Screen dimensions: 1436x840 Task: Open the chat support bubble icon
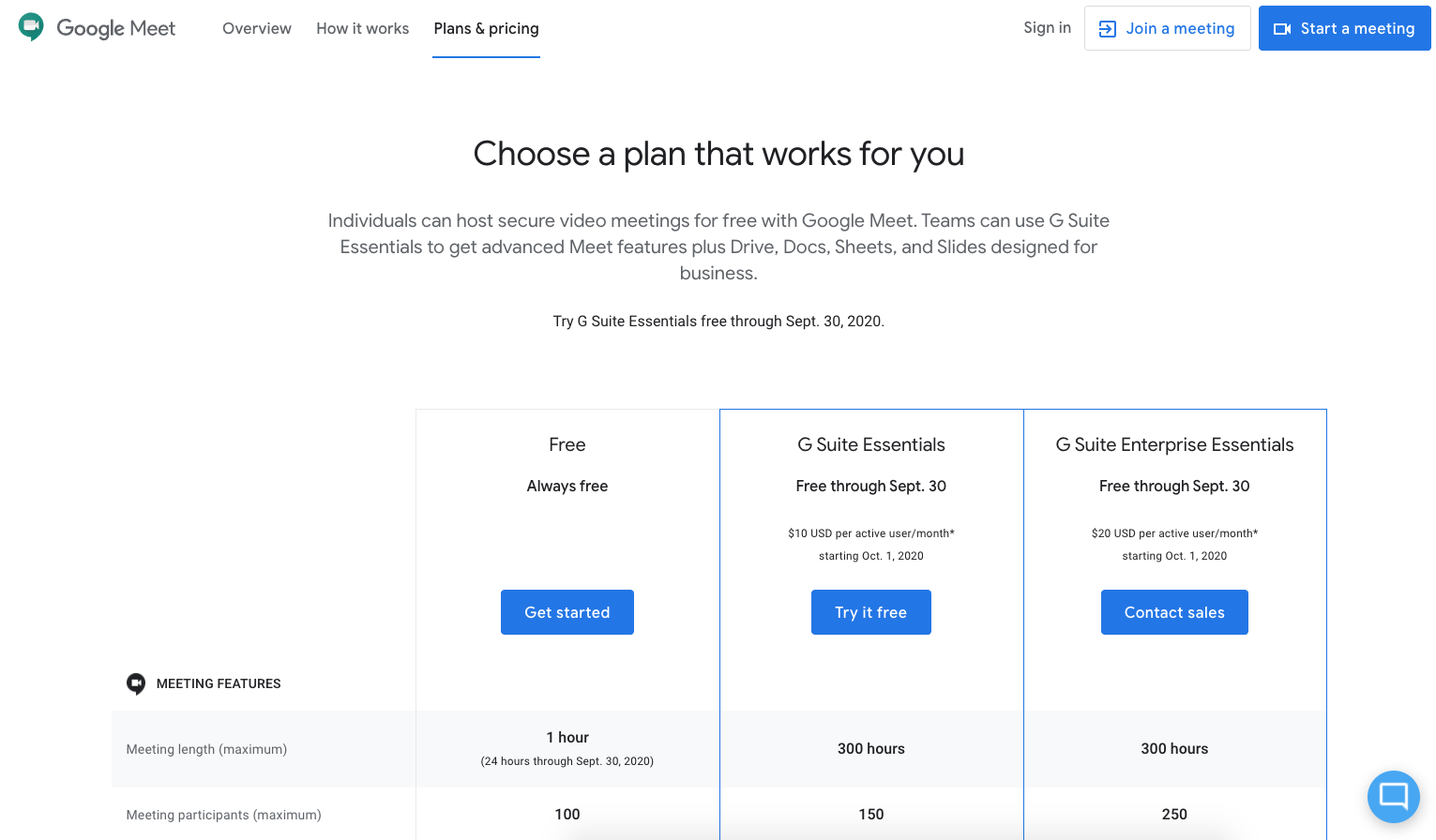[x=1393, y=796]
